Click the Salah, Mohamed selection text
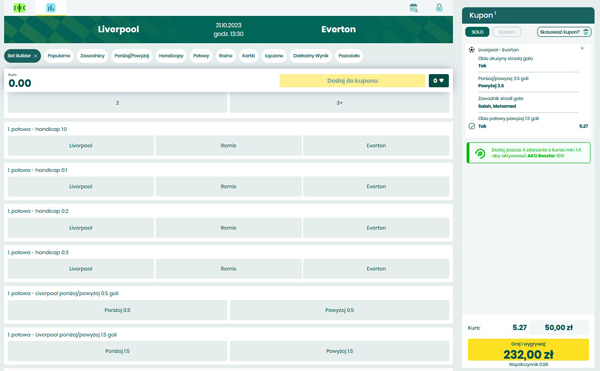The image size is (600, 371). [x=497, y=106]
